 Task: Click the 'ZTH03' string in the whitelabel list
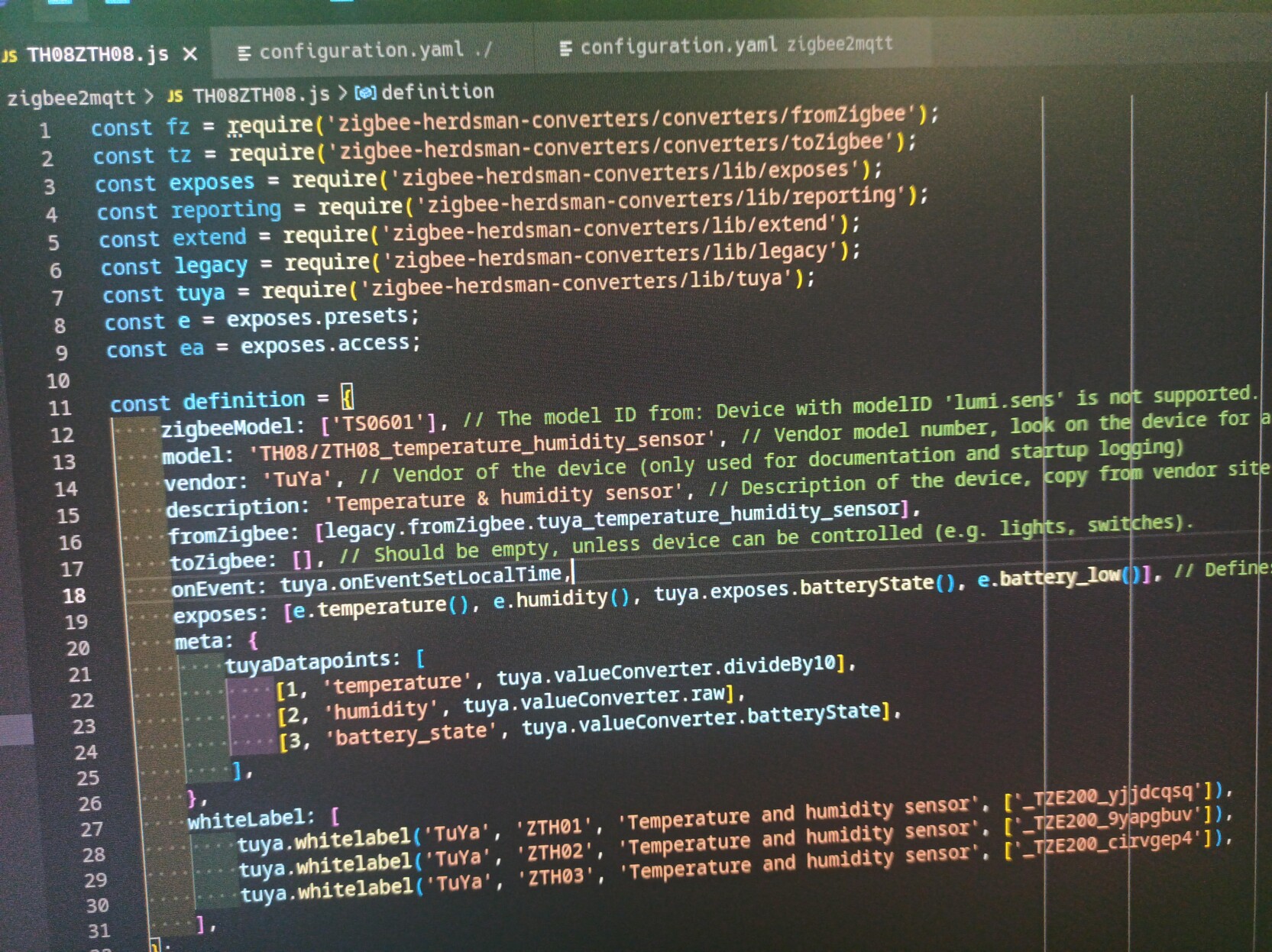click(x=557, y=876)
